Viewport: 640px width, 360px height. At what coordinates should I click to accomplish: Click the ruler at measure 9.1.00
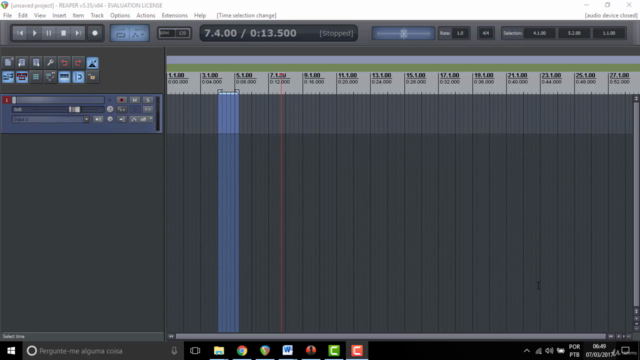tap(312, 76)
